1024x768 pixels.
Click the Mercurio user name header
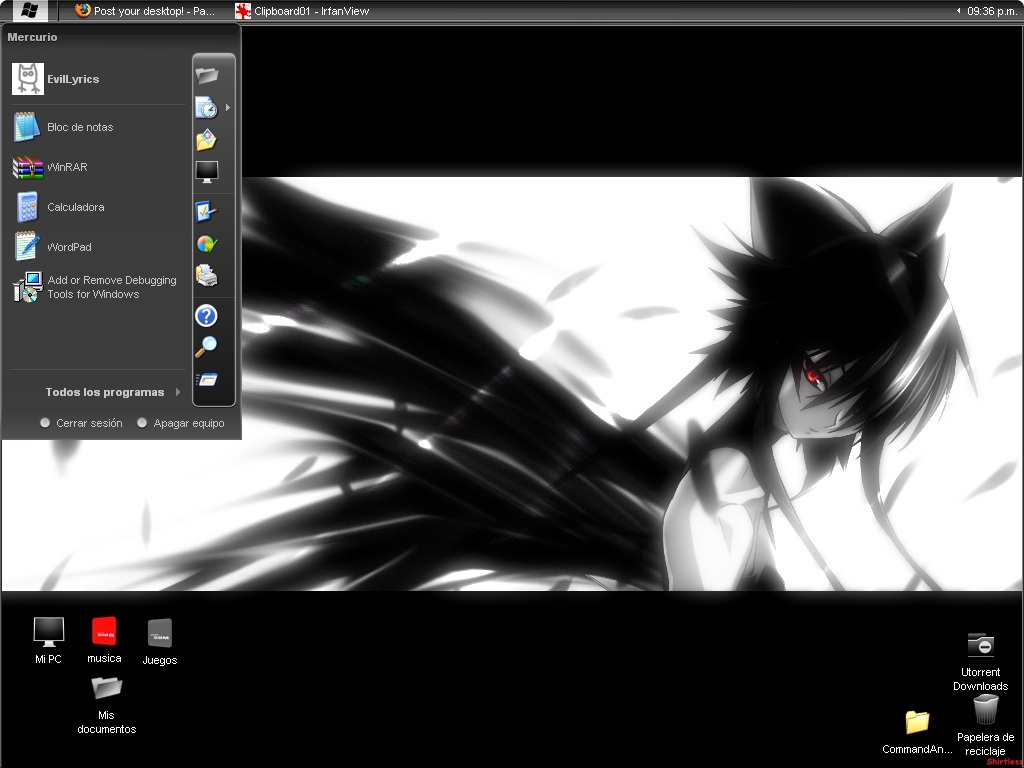pyautogui.click(x=32, y=37)
